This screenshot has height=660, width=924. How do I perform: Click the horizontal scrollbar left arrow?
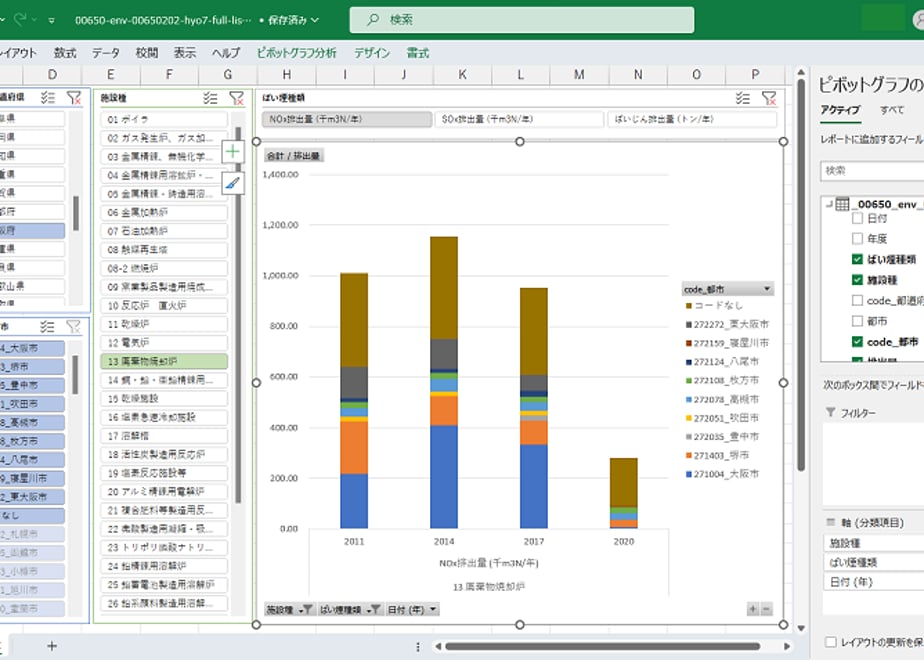[437, 646]
